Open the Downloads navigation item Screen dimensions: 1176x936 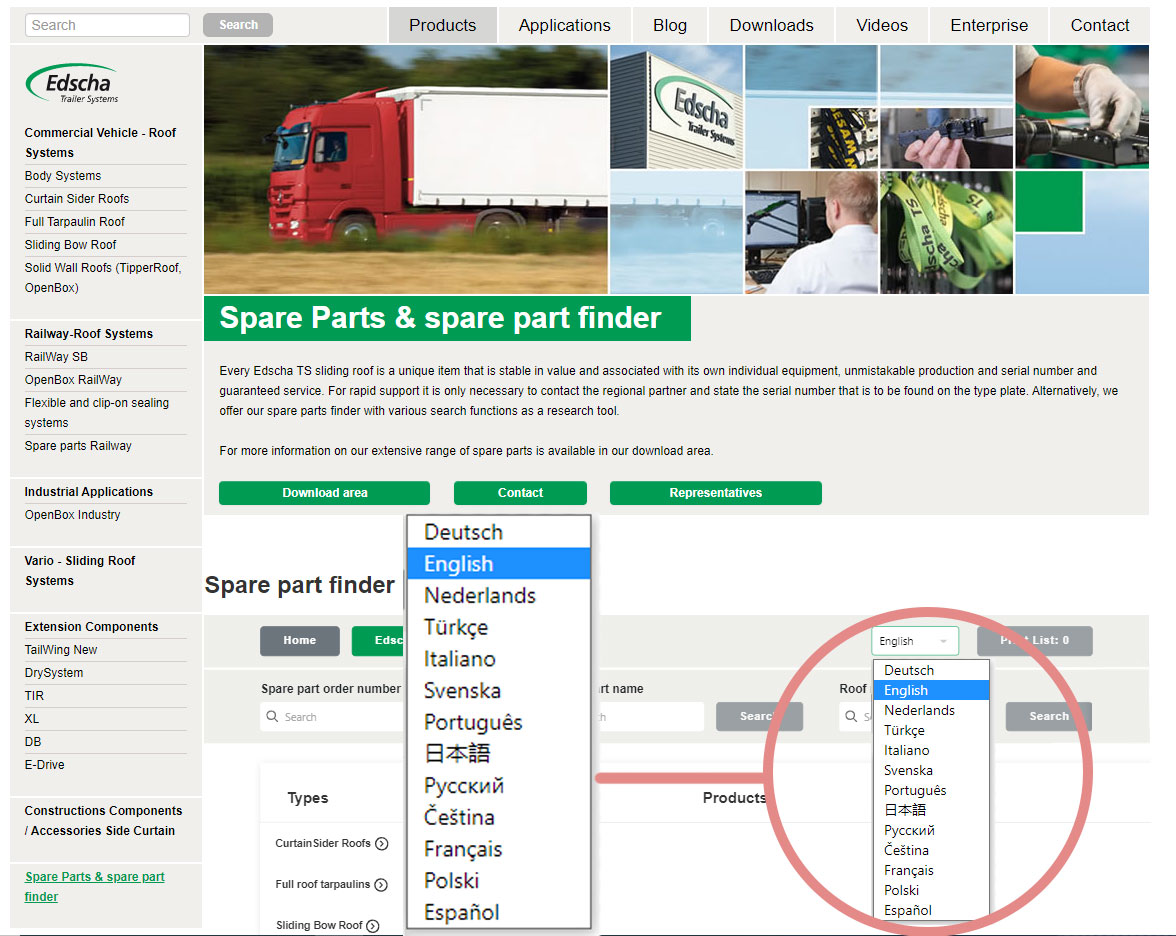coord(772,26)
